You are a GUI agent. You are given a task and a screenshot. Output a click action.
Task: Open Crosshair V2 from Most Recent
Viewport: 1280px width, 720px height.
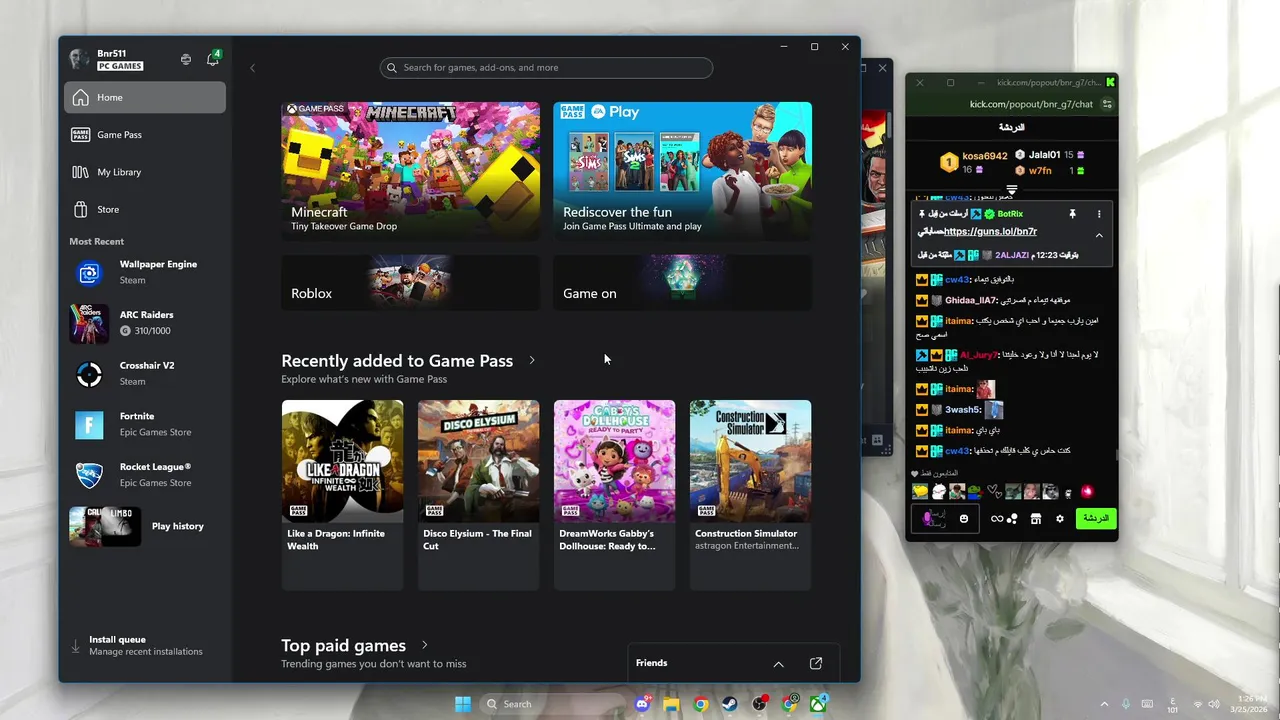145,373
